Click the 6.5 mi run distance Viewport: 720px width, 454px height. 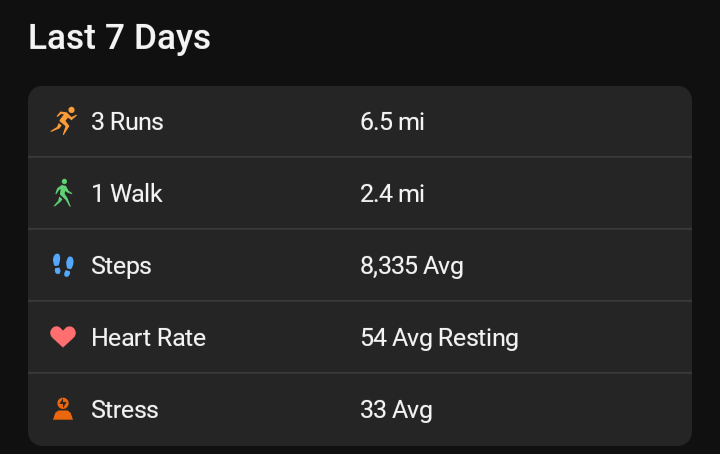point(392,121)
